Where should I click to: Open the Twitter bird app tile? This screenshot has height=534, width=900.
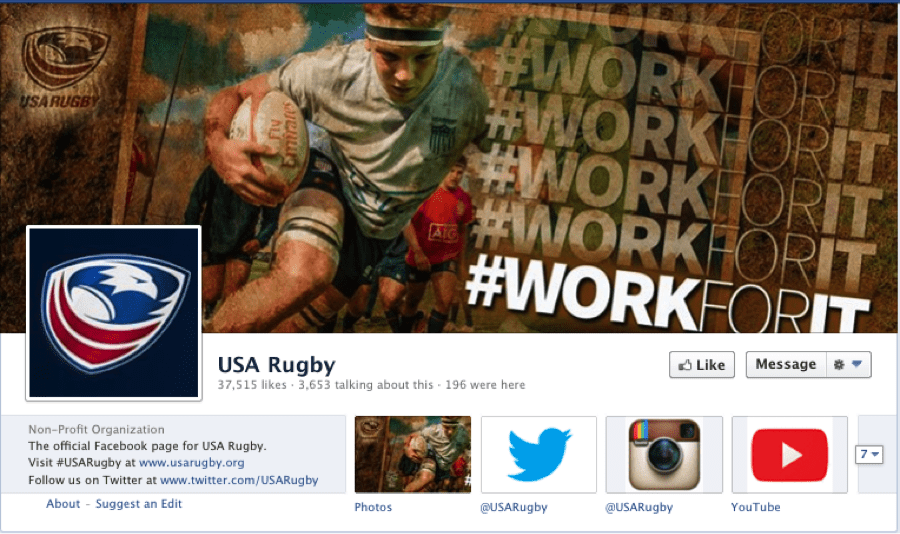coord(538,454)
